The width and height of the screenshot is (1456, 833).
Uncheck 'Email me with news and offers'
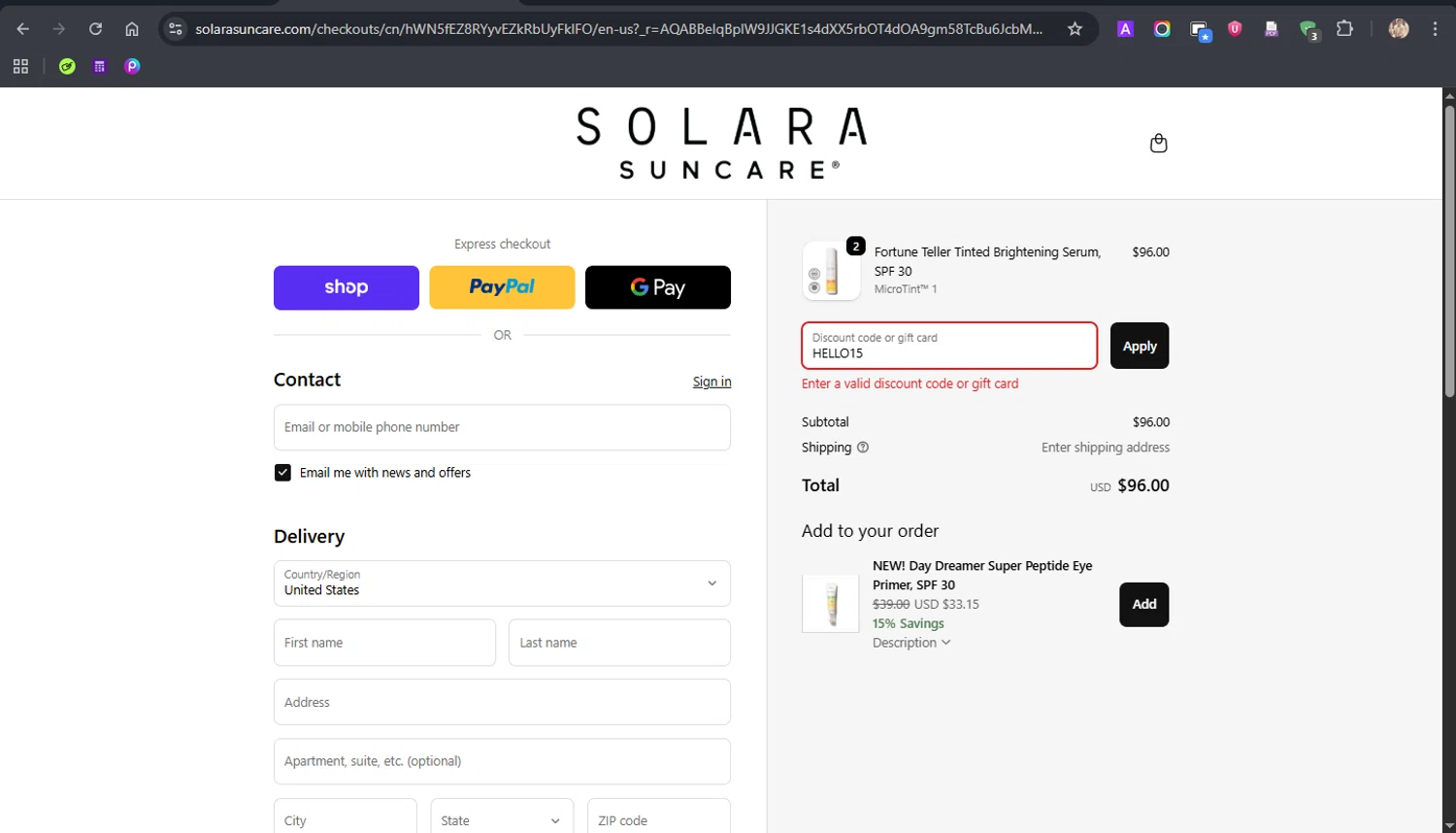tap(282, 473)
